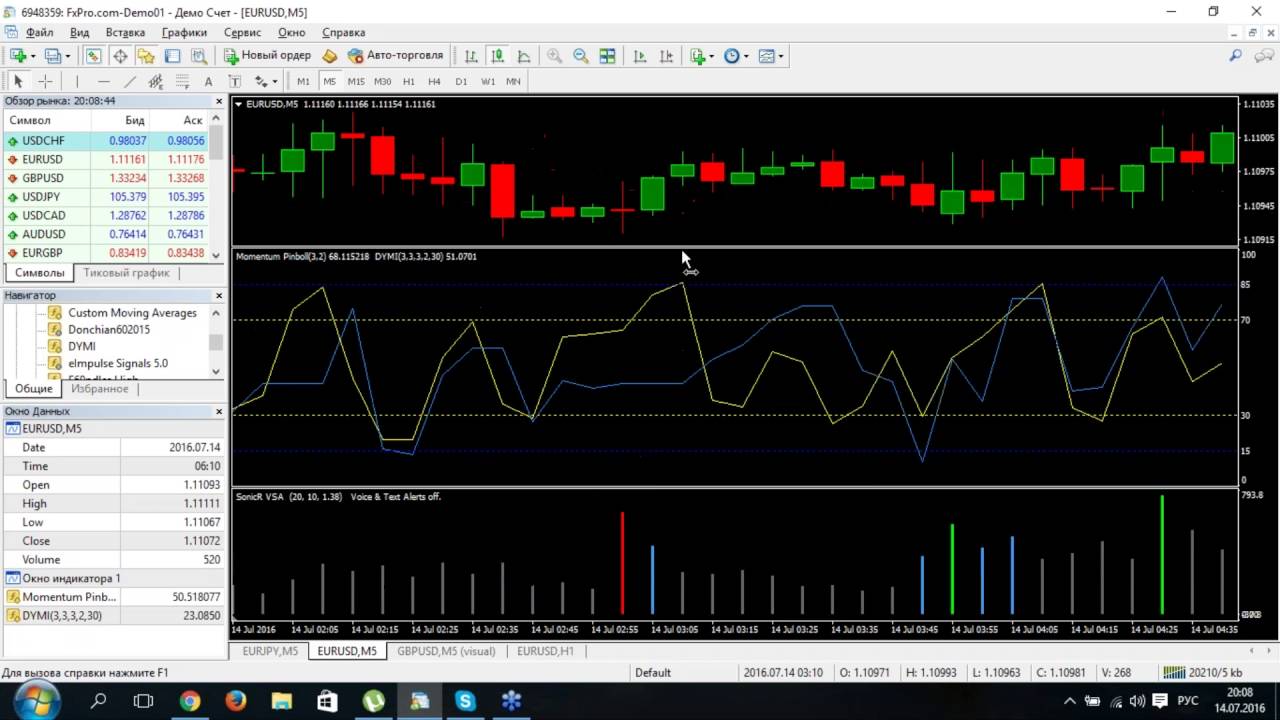
Task: Switch chart to H4 timeframe
Action: [x=434, y=81]
